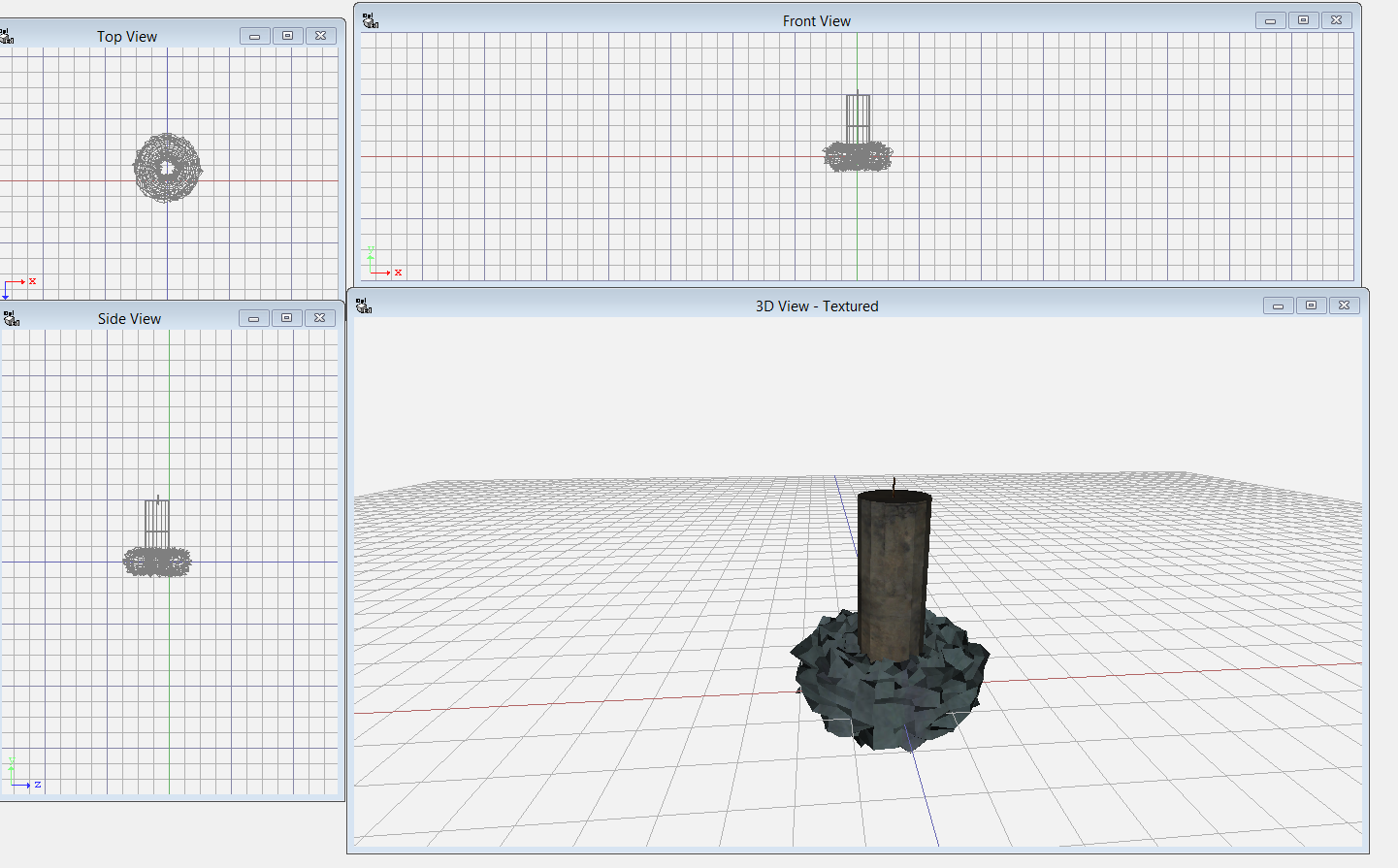Minimize the 3D View - Textured window
The width and height of the screenshot is (1398, 868).
(1278, 305)
